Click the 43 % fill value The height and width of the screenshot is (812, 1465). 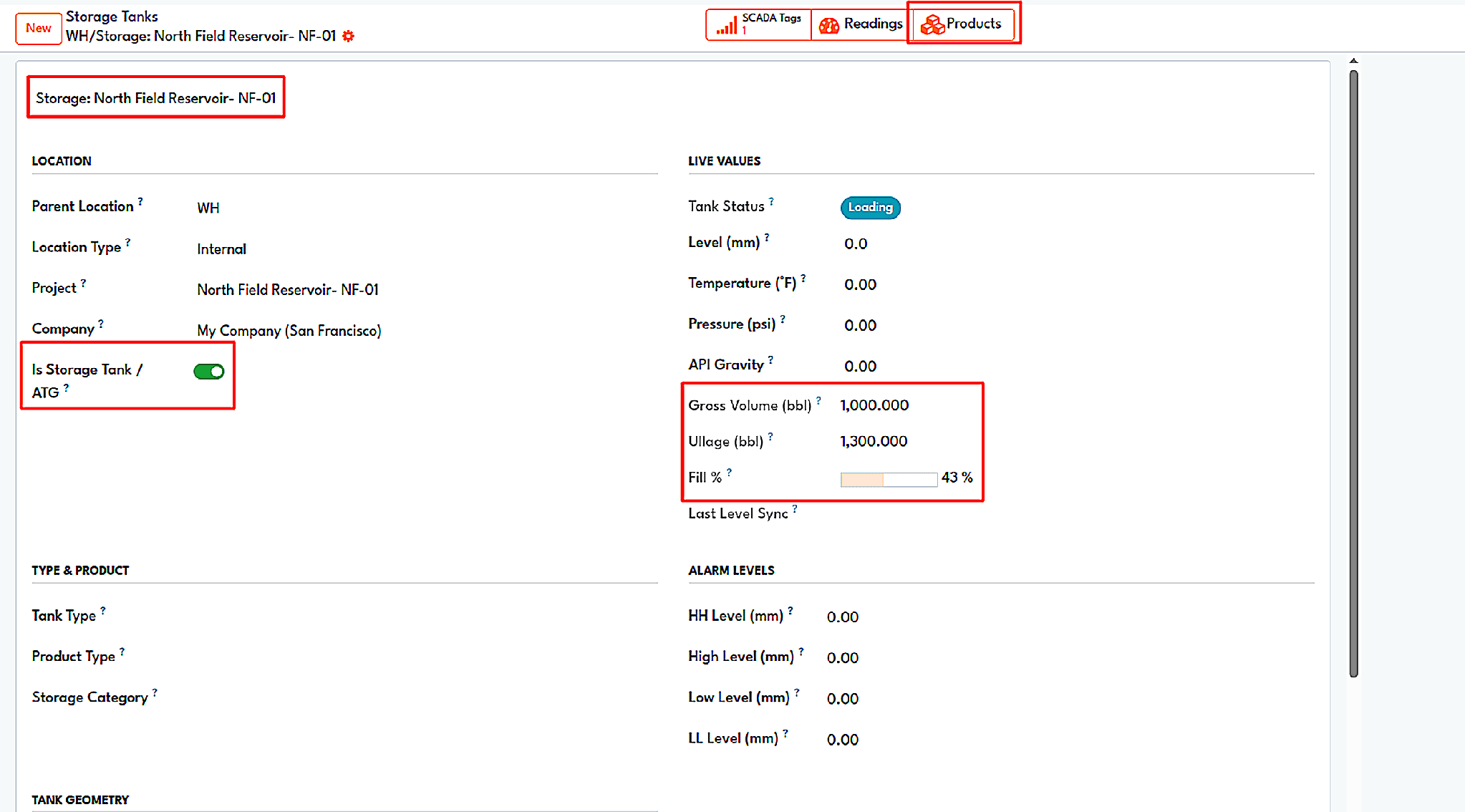(x=957, y=478)
